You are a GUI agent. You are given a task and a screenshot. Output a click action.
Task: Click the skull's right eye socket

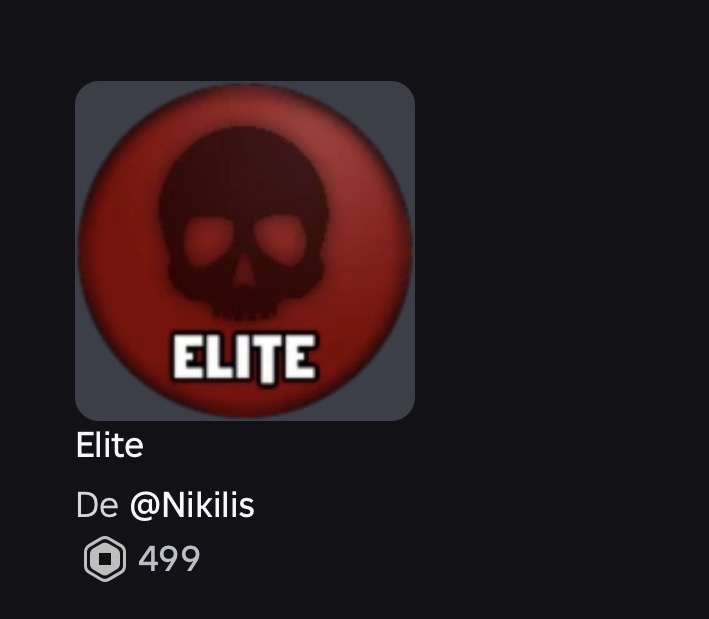tap(280, 240)
